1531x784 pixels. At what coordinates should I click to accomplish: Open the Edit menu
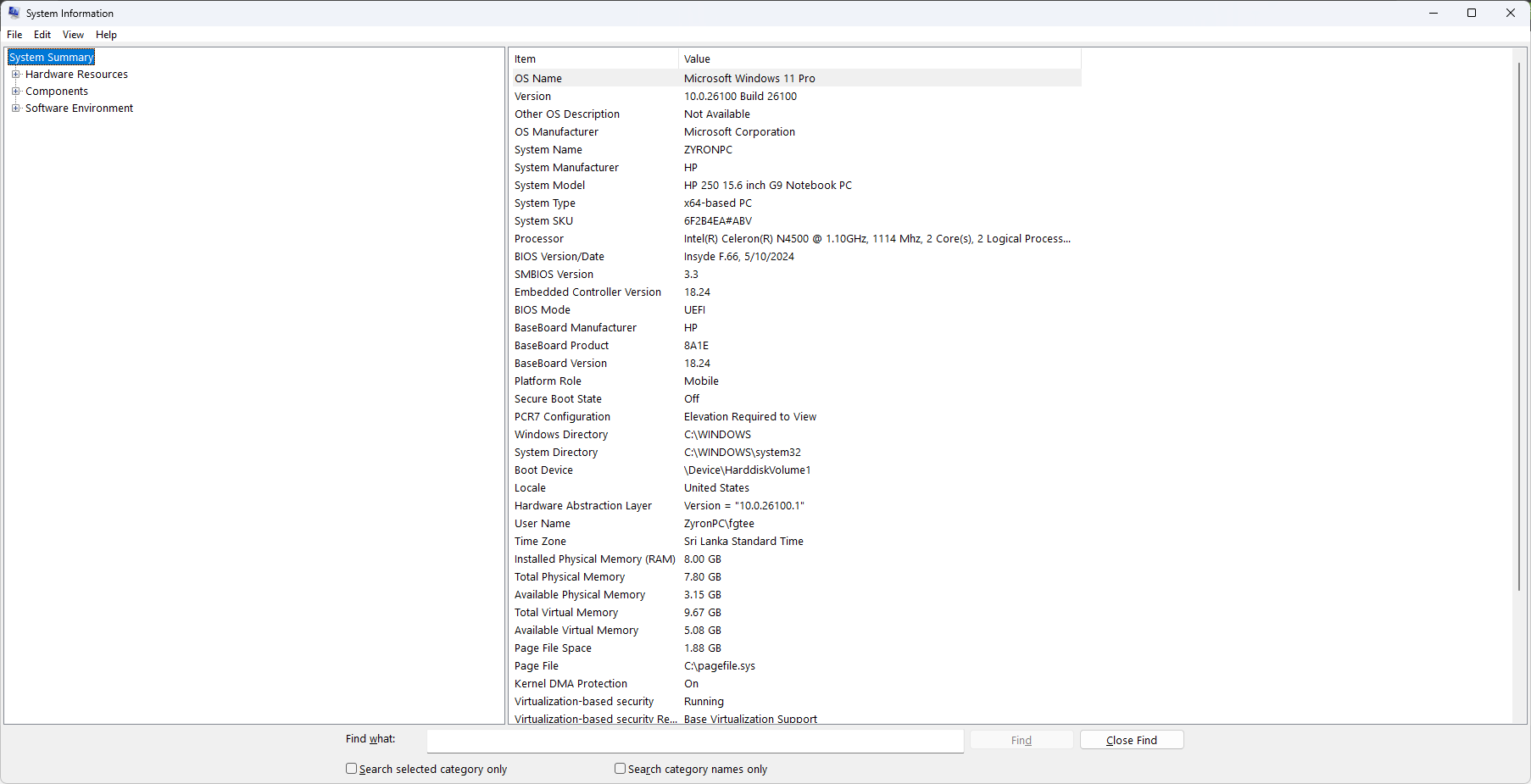coord(42,35)
